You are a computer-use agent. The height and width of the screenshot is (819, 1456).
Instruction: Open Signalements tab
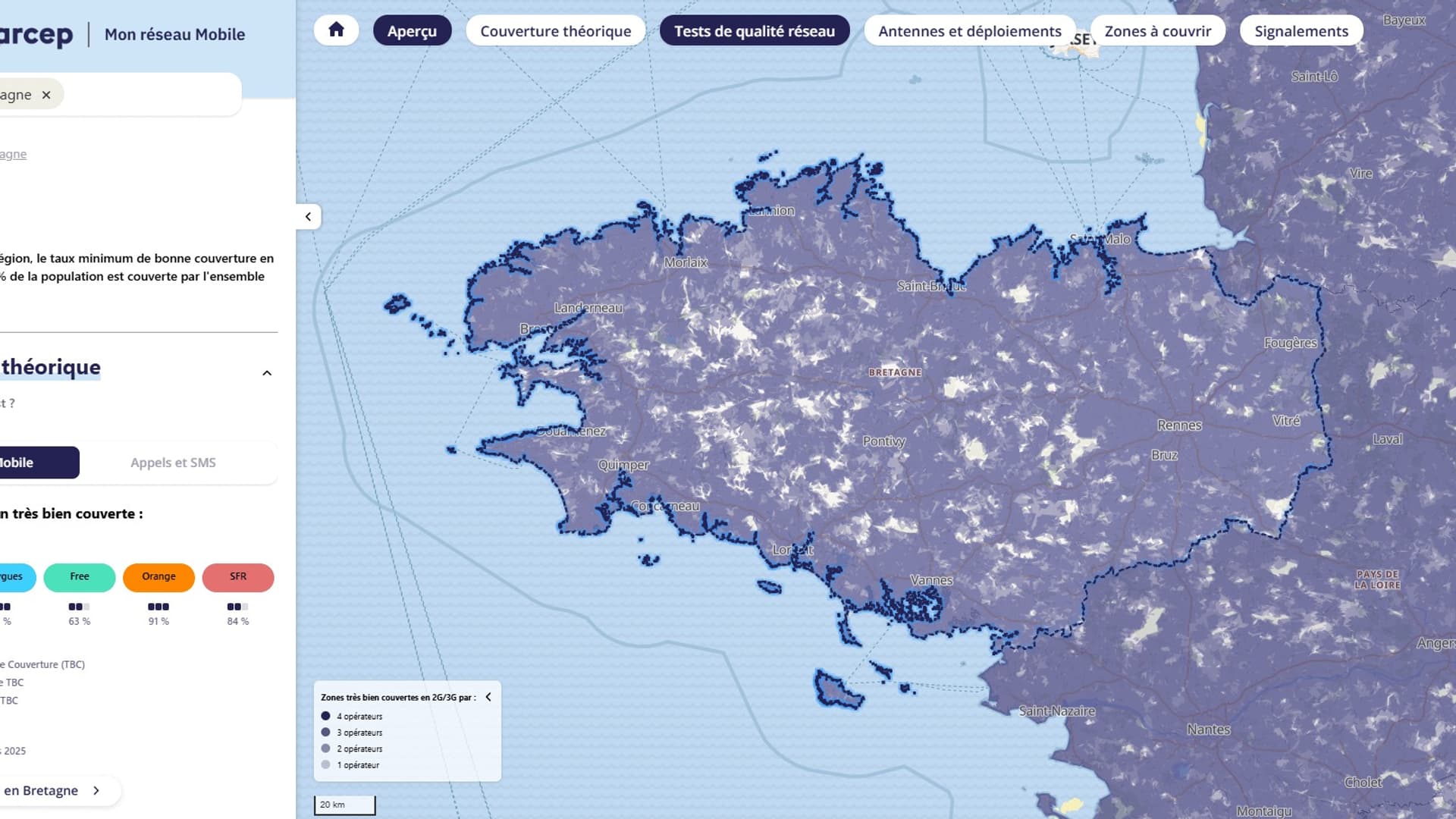[x=1301, y=30]
